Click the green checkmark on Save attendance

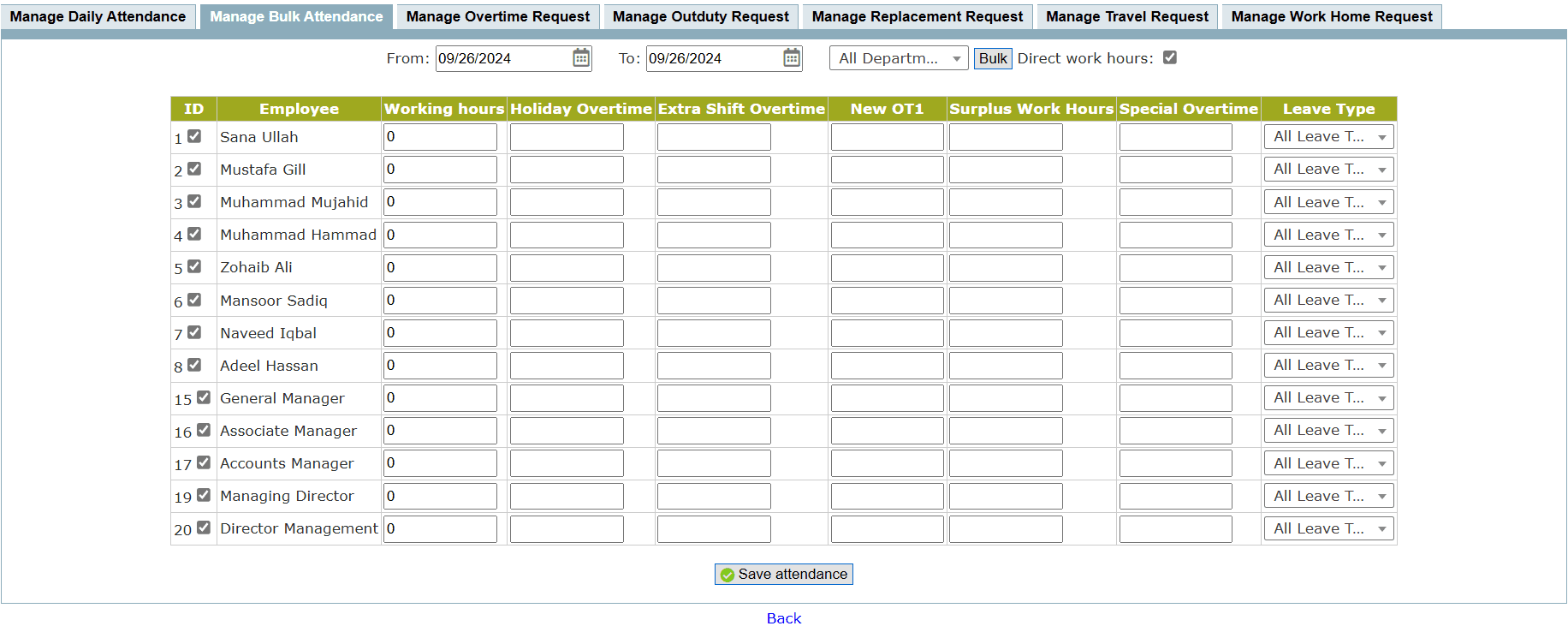(x=728, y=575)
